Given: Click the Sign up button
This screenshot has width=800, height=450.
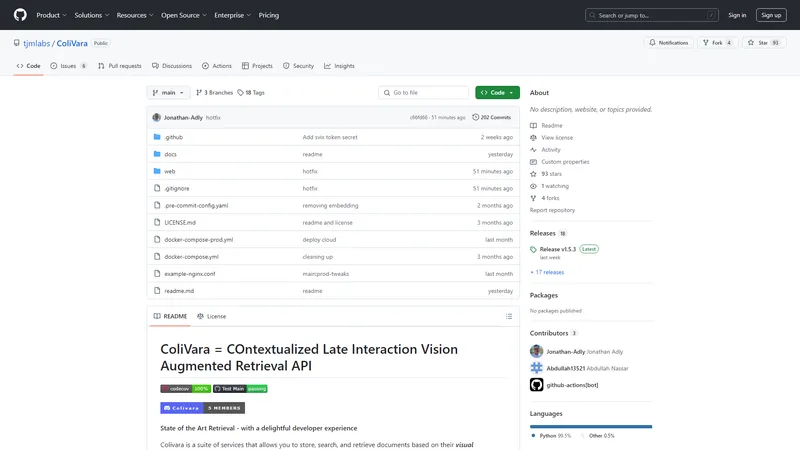Looking at the screenshot, I should coord(771,15).
